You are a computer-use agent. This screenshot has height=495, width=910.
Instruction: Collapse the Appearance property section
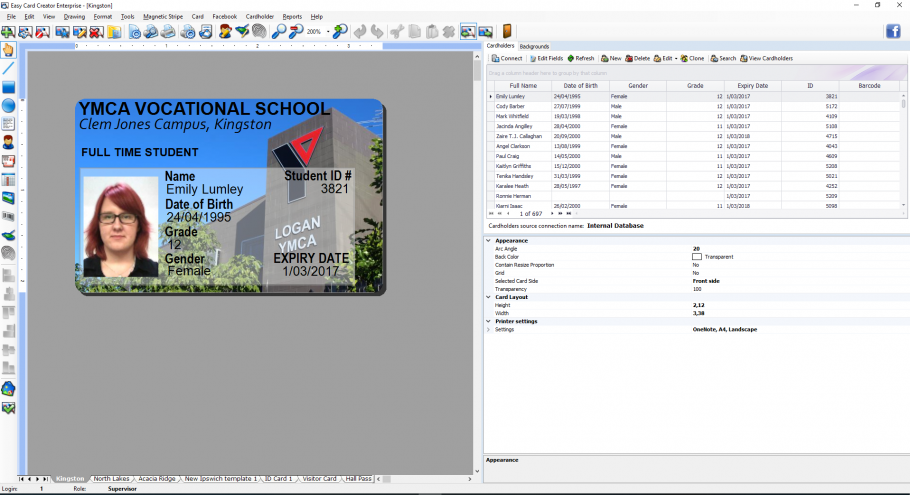coord(489,240)
